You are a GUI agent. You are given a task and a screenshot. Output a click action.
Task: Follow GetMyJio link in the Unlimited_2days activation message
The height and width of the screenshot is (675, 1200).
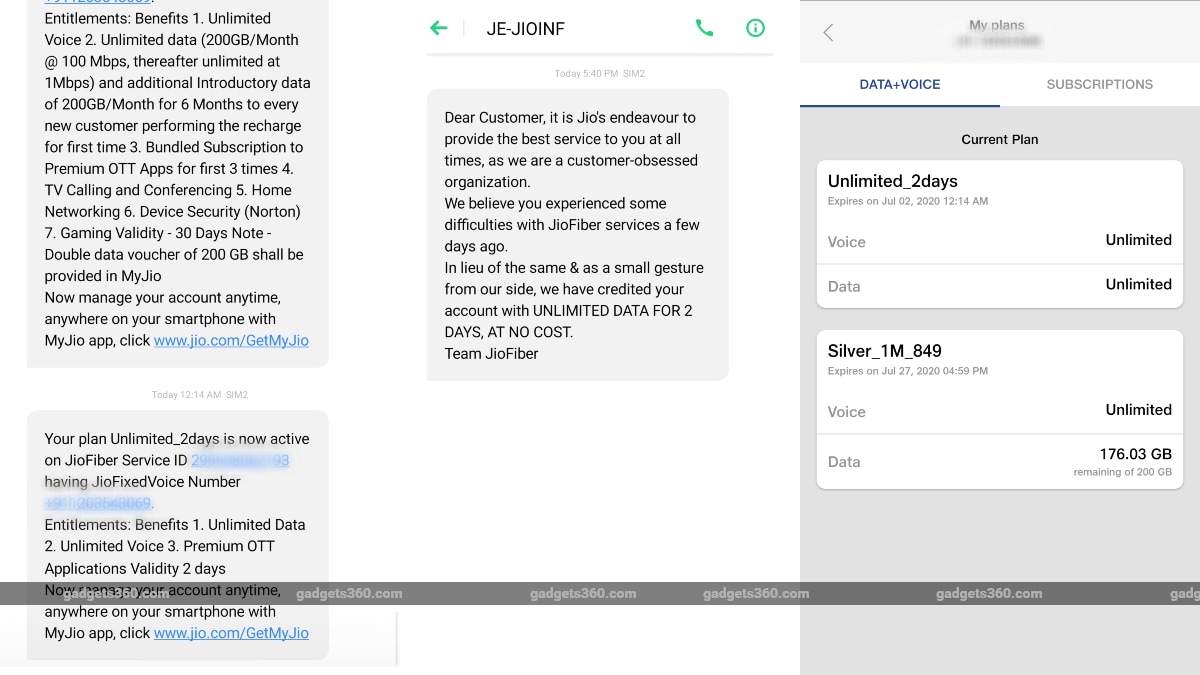[231, 633]
